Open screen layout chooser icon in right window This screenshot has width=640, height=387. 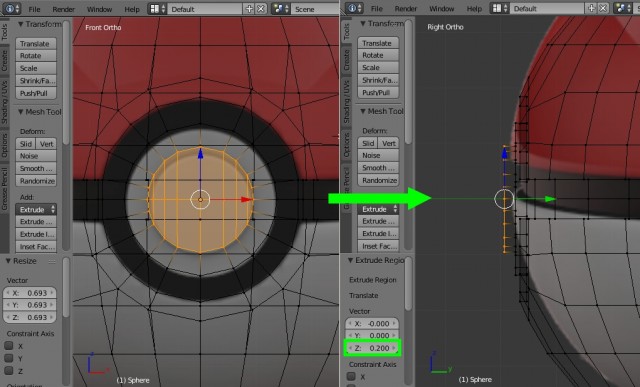click(500, 8)
